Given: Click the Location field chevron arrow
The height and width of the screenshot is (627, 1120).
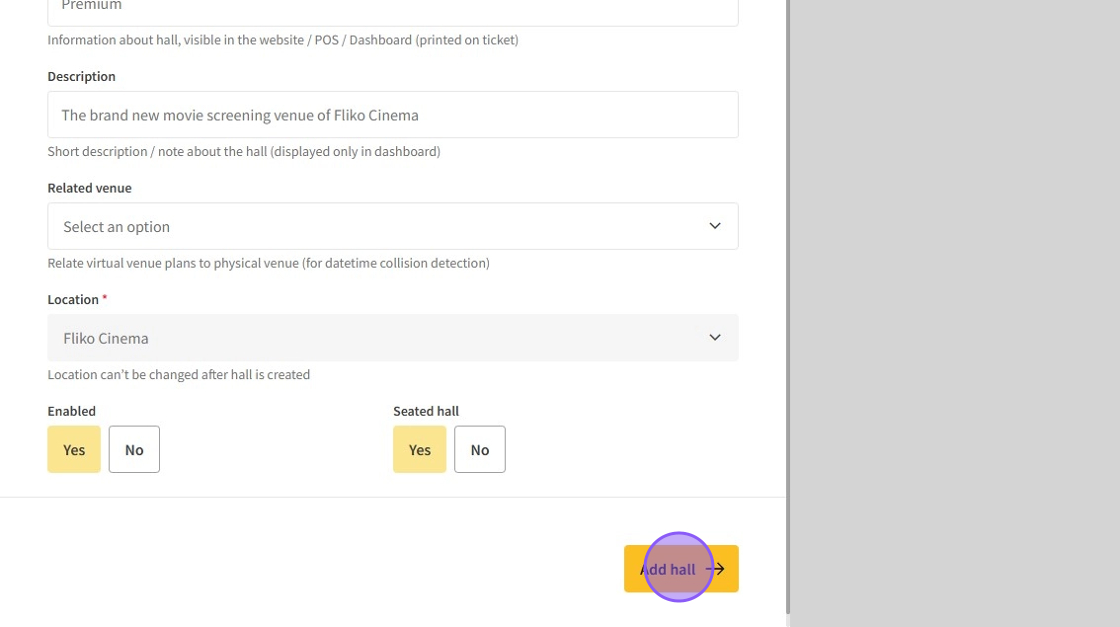Looking at the screenshot, I should tap(715, 338).
